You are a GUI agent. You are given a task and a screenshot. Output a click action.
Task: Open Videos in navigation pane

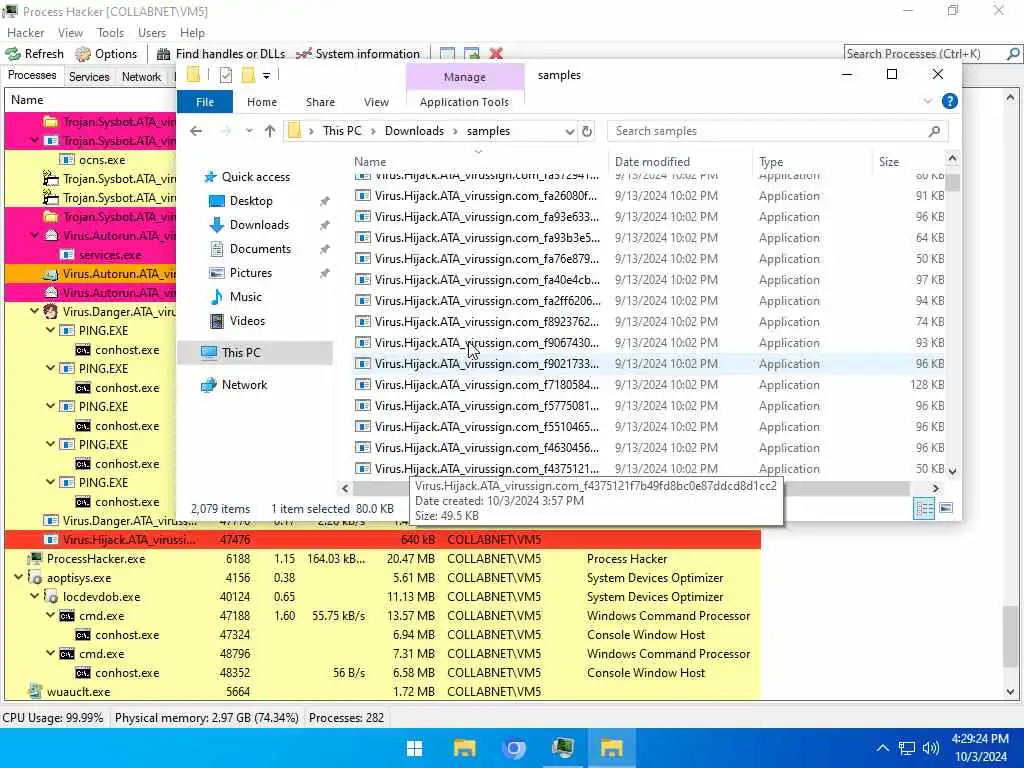(247, 321)
